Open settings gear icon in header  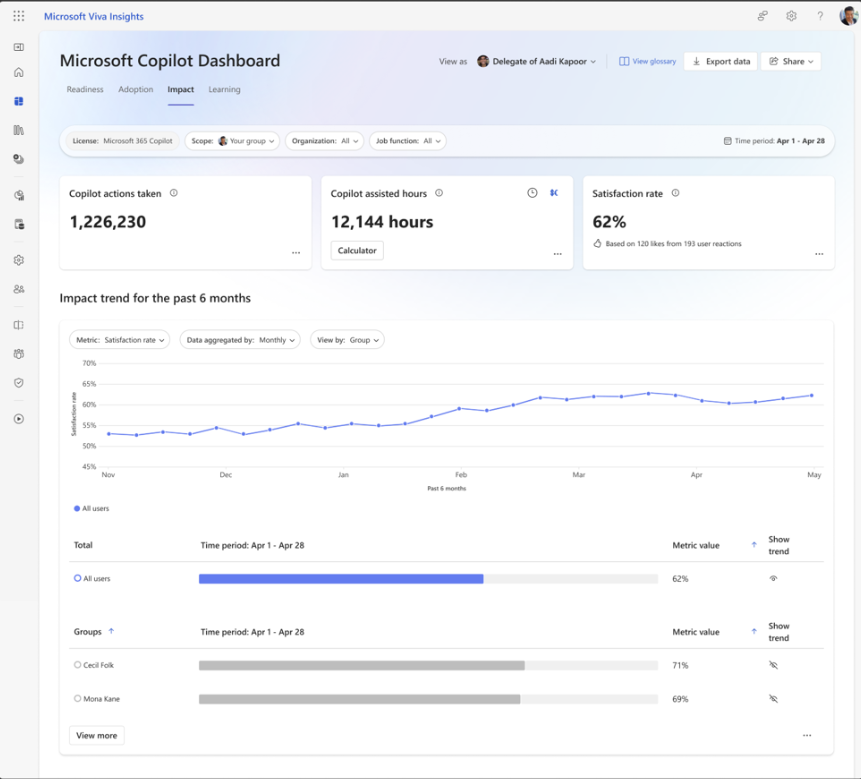tap(791, 16)
